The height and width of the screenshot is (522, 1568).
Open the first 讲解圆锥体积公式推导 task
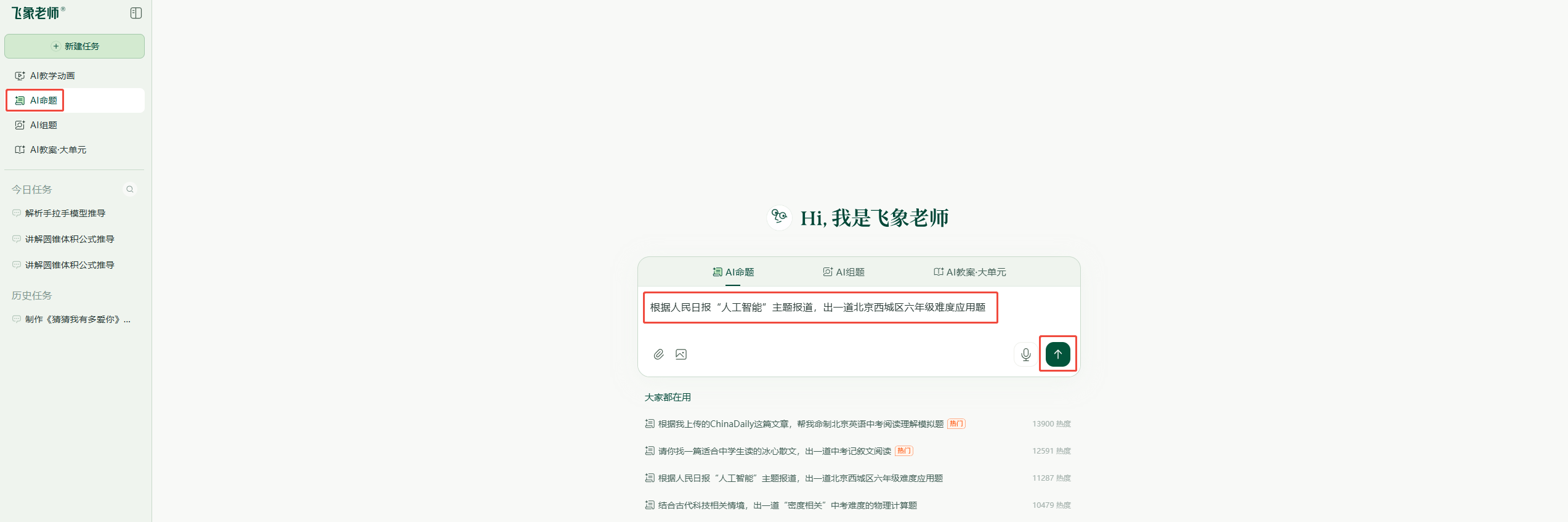point(69,239)
